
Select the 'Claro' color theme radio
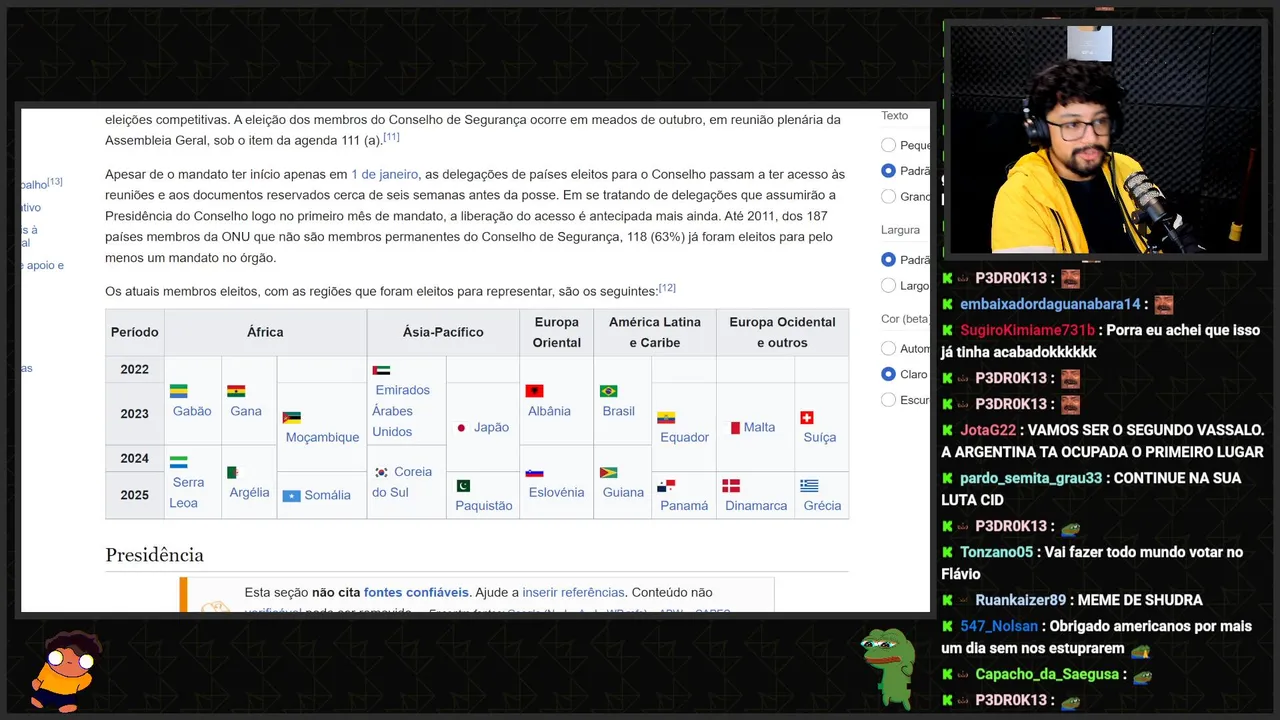pyautogui.click(x=888, y=374)
